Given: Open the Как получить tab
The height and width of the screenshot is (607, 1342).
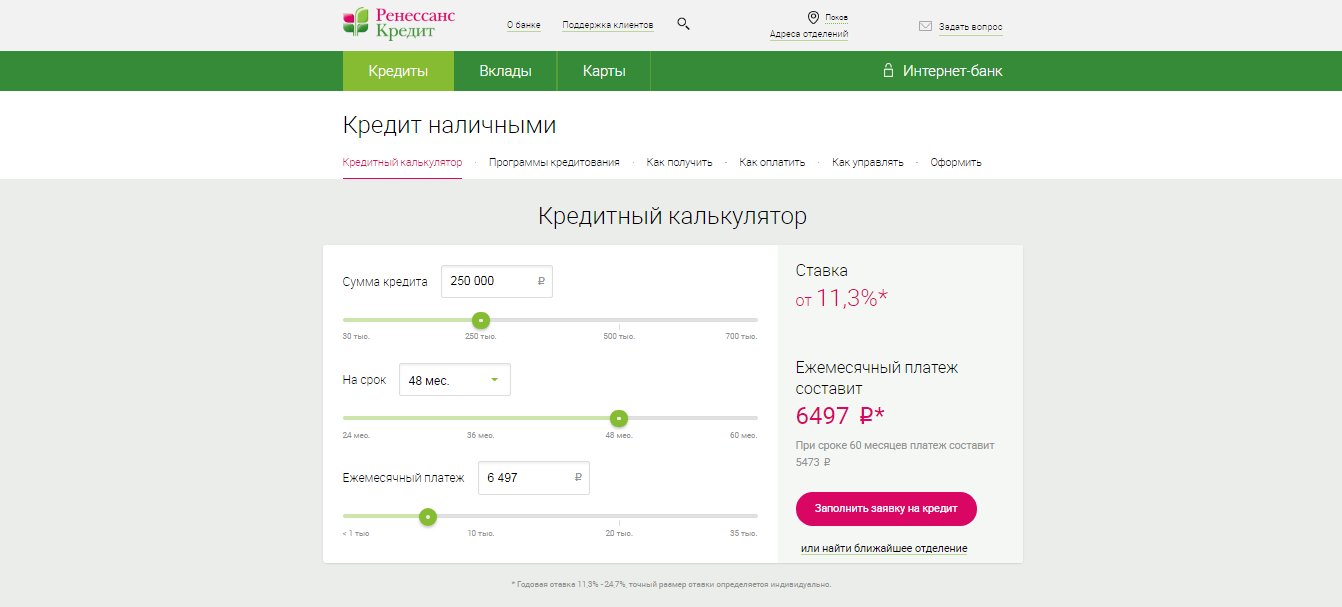Looking at the screenshot, I should pyautogui.click(x=679, y=162).
